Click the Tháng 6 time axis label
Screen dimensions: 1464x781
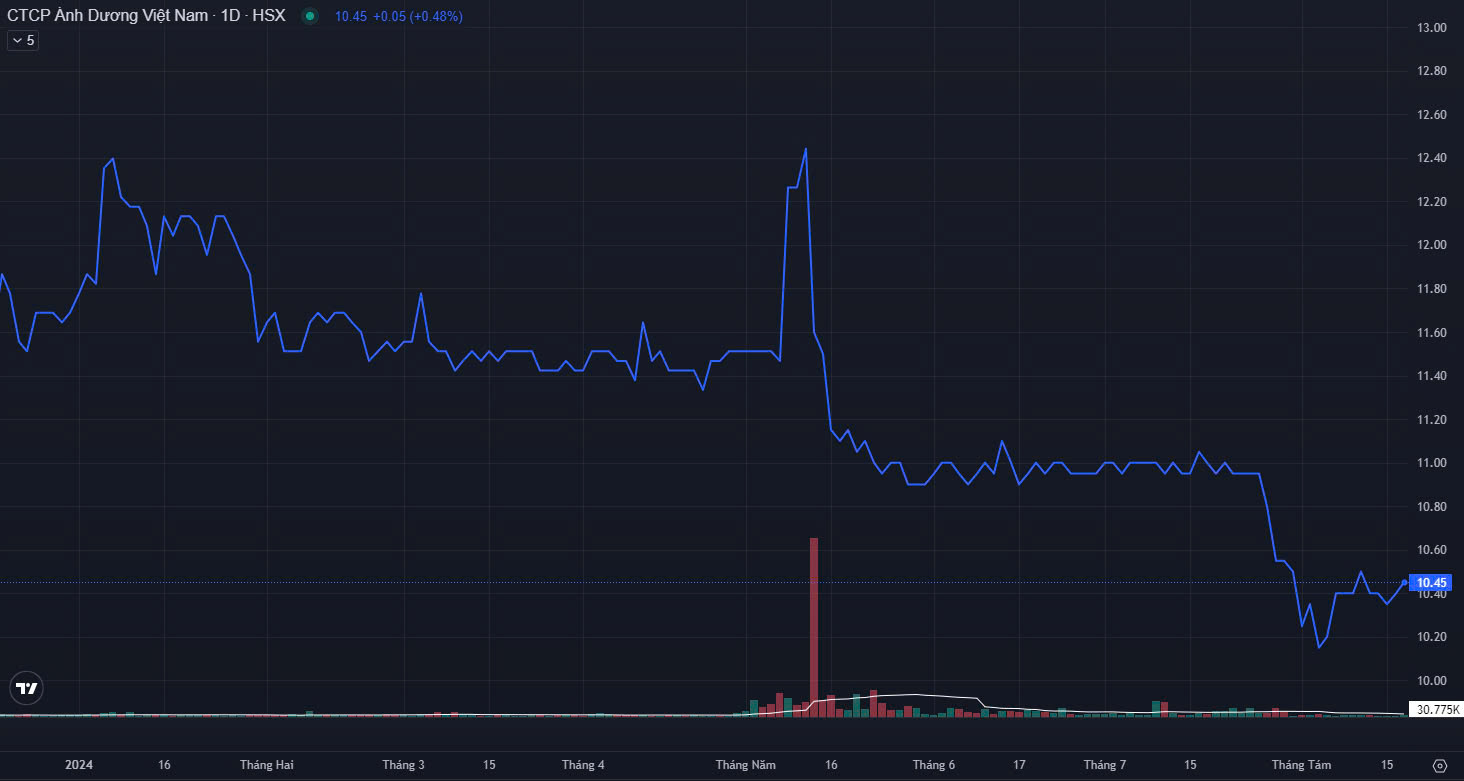(x=934, y=765)
